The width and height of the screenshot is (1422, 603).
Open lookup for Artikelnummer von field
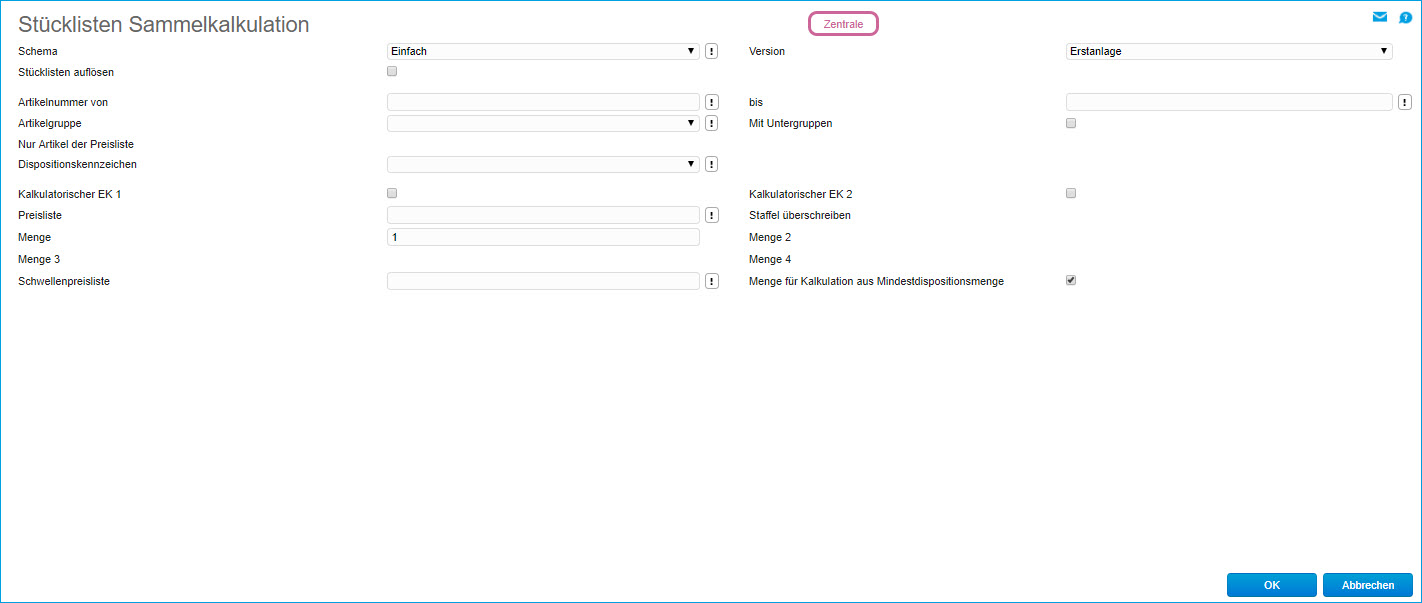[x=712, y=102]
